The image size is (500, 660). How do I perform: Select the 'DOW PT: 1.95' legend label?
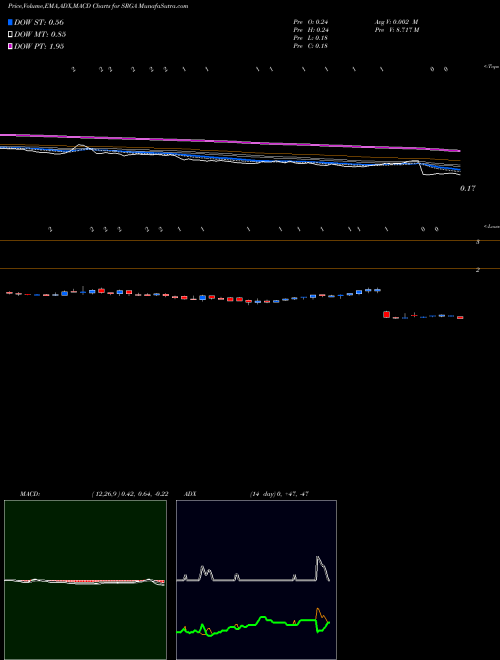click(39, 47)
